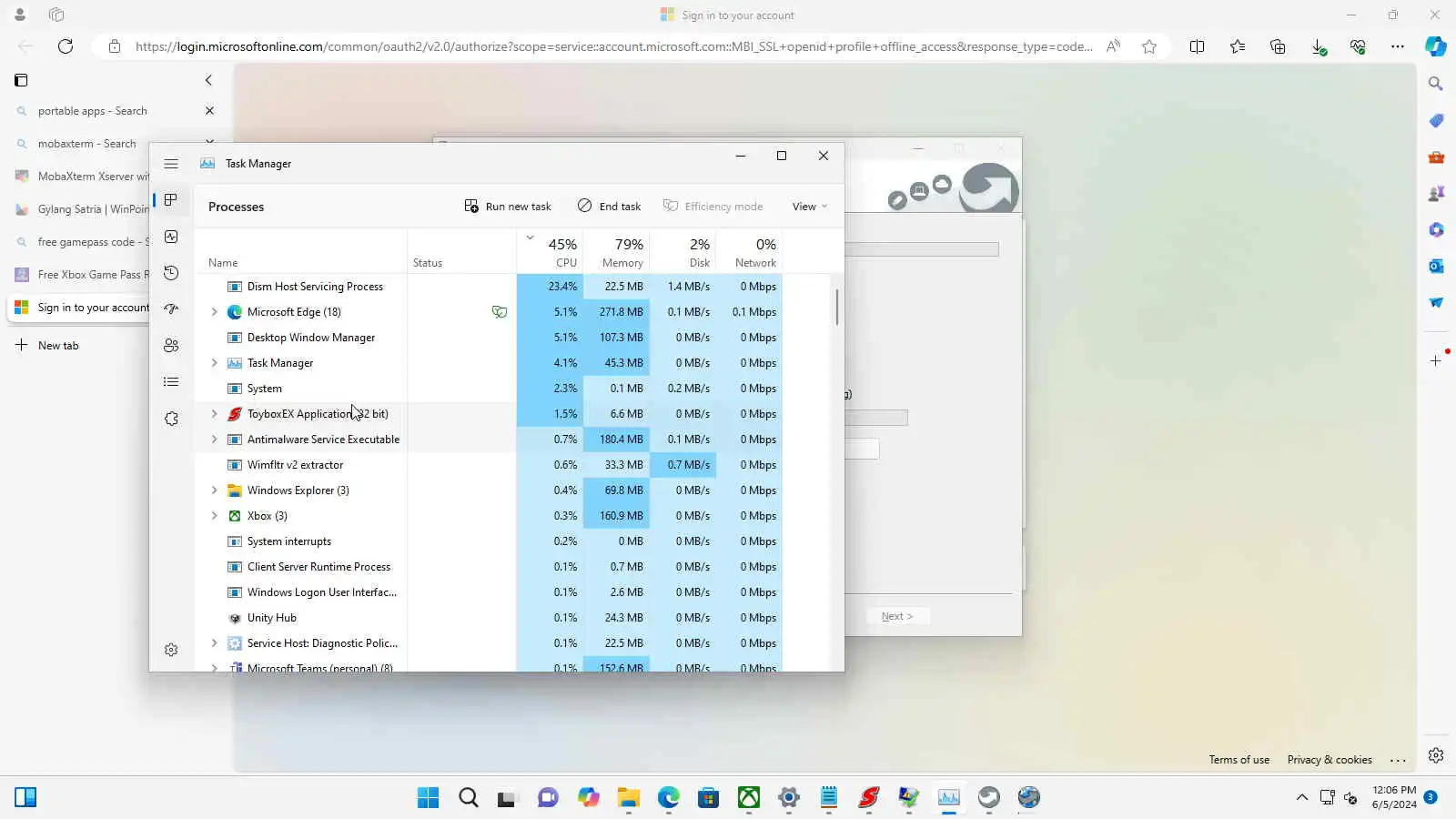1456x819 pixels.
Task: Expand the Xbox (3) process group
Action: [215, 516]
